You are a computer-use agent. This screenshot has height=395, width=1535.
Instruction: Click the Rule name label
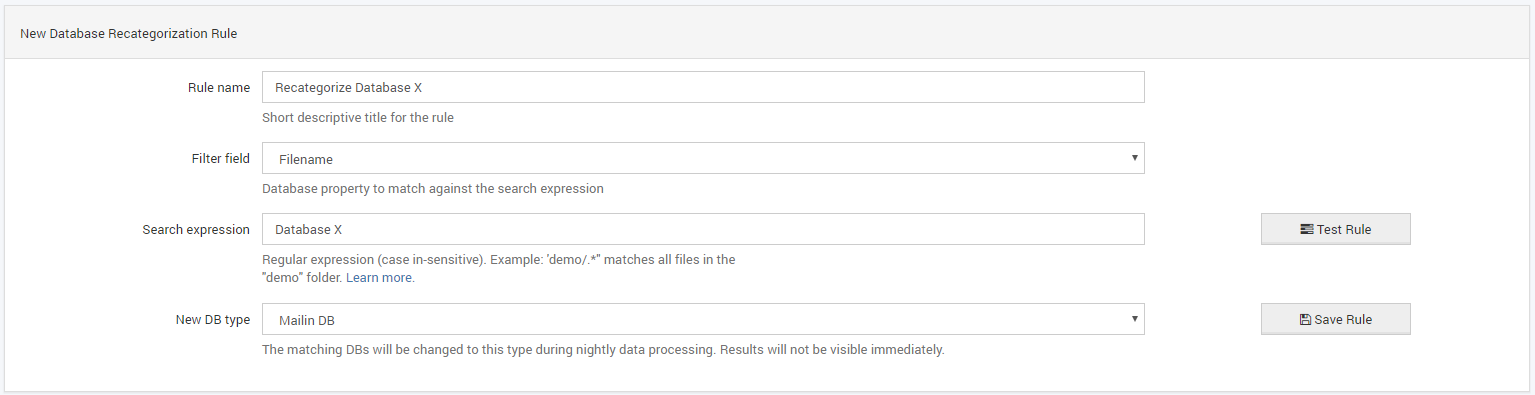click(219, 87)
